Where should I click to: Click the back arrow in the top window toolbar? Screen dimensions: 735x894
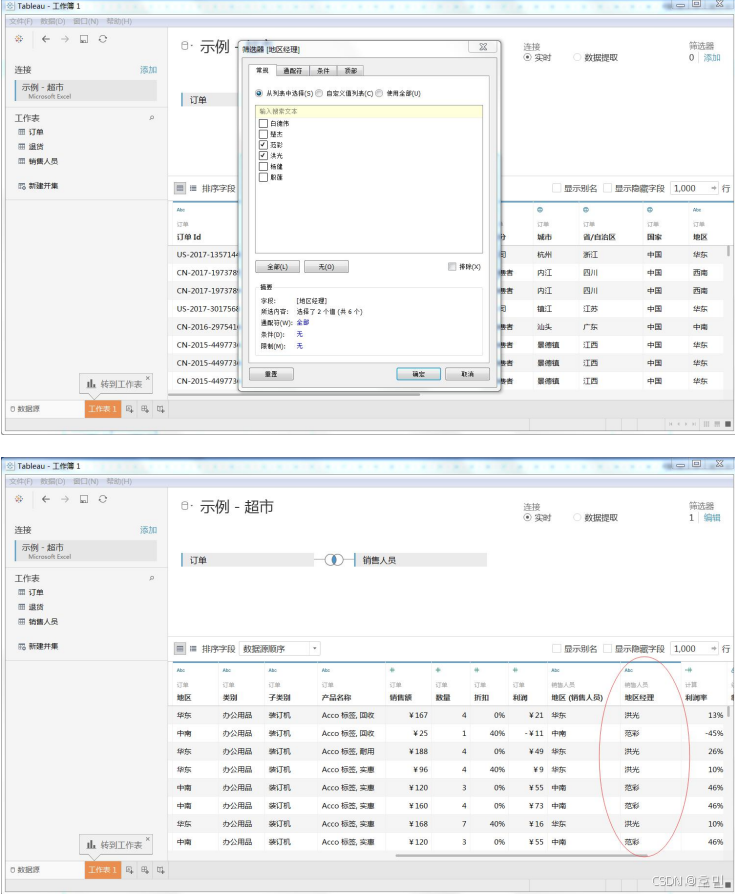[46, 39]
